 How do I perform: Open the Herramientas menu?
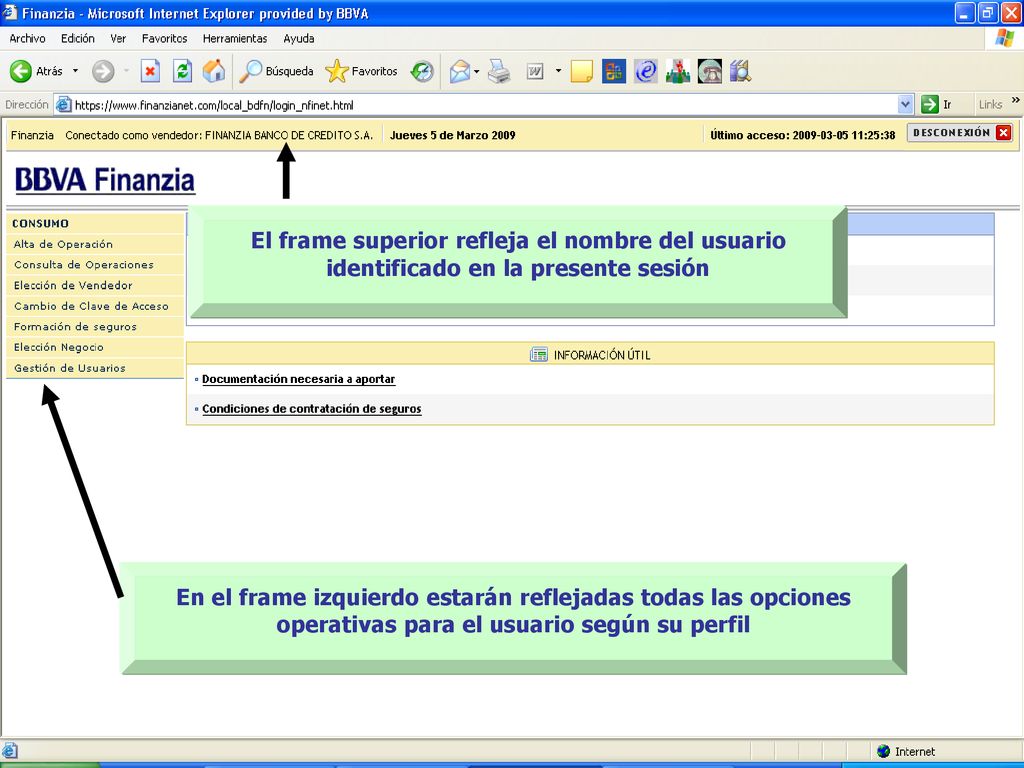(235, 39)
